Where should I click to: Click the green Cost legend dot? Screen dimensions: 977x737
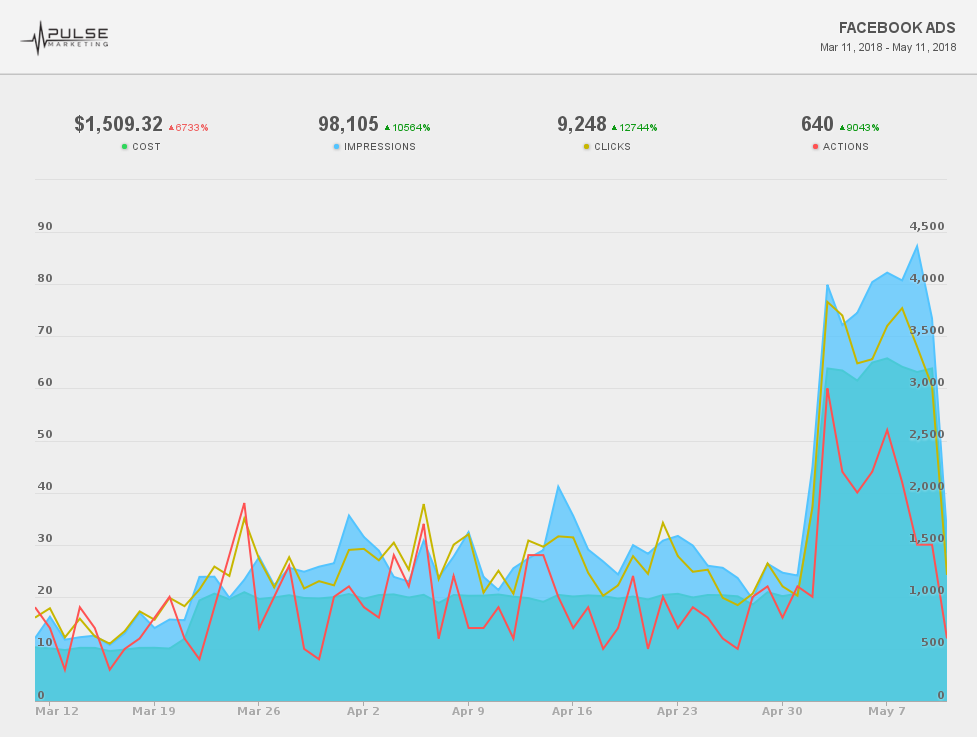tap(125, 147)
